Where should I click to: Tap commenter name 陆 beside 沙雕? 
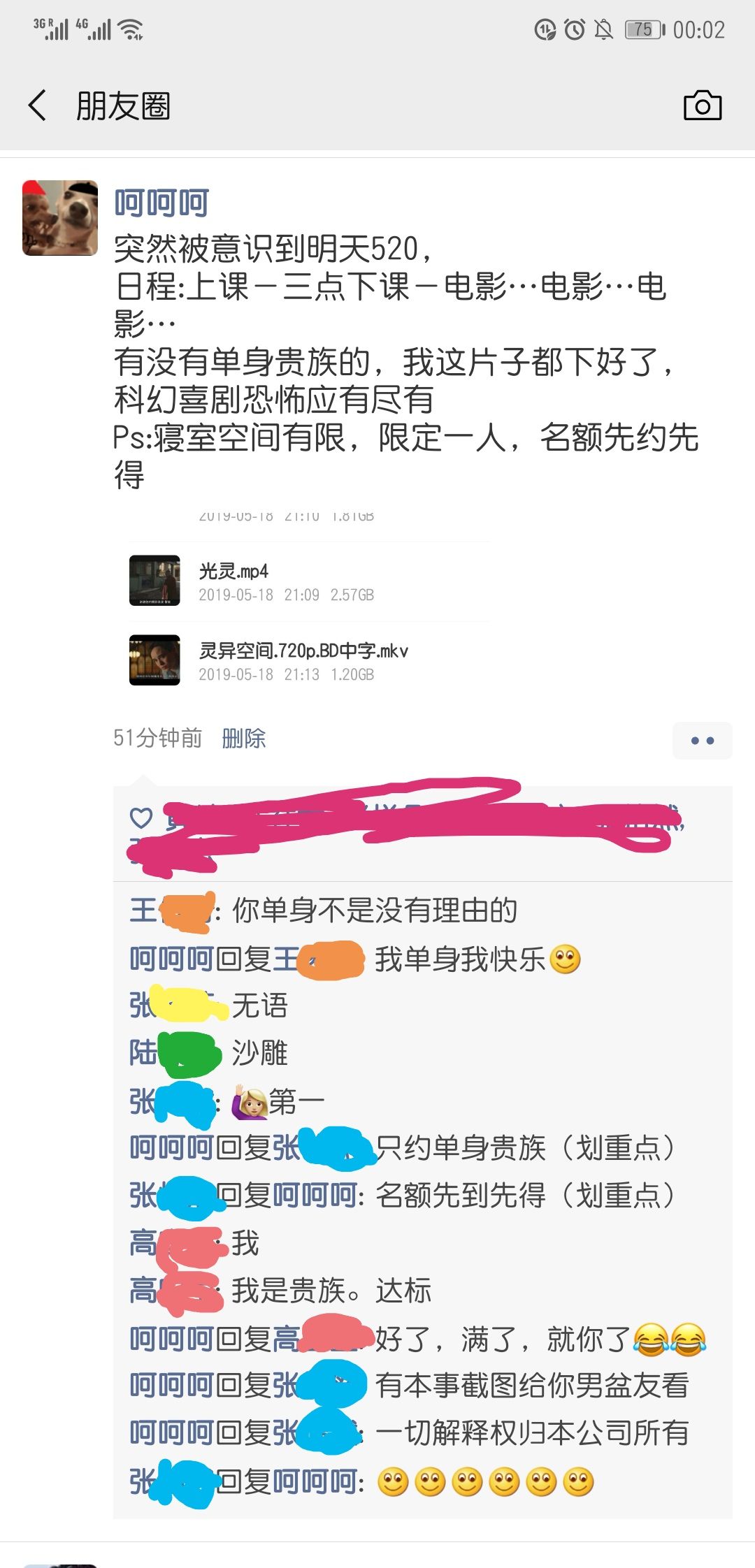click(x=143, y=1053)
